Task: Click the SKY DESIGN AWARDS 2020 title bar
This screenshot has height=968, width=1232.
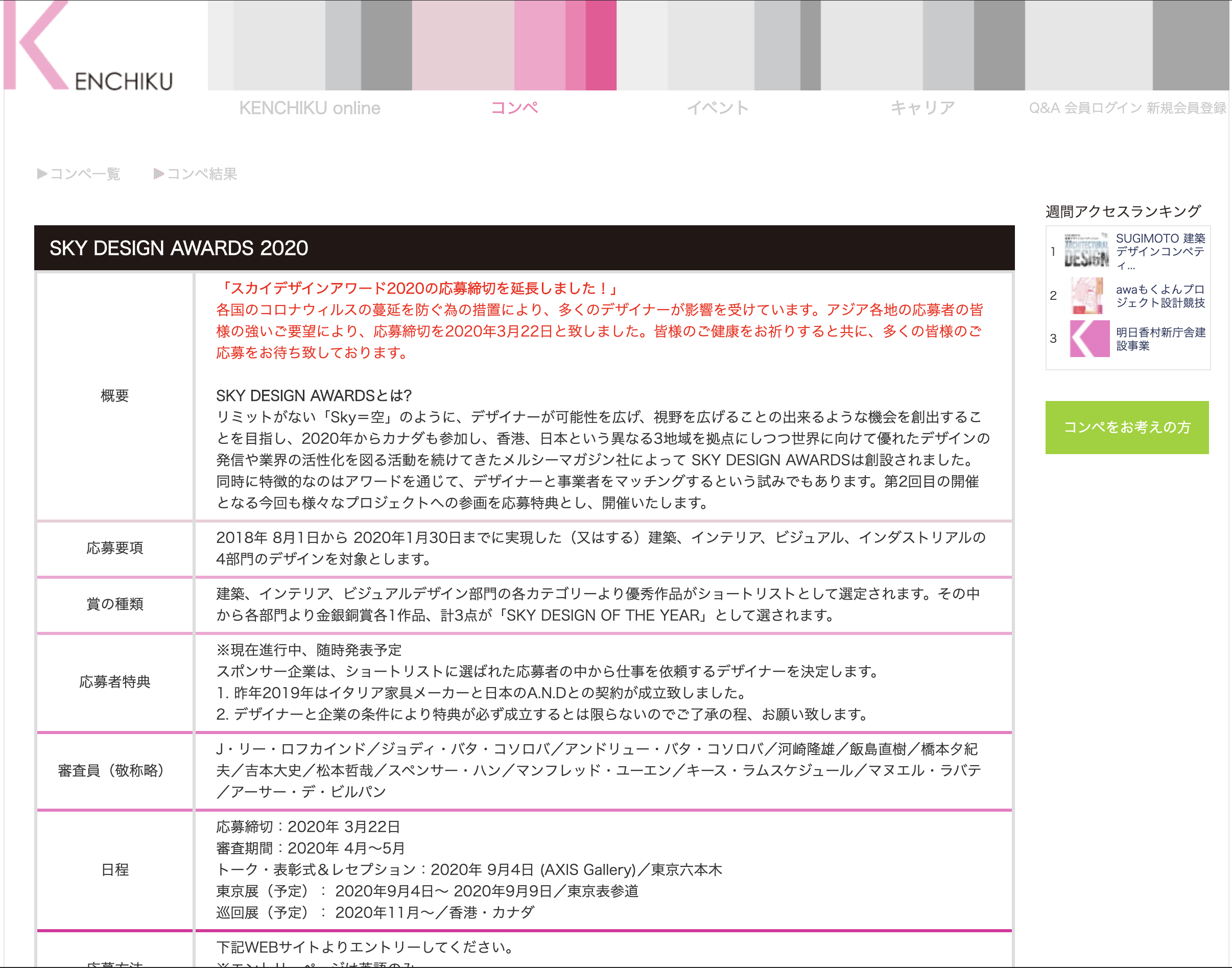Action: point(524,248)
